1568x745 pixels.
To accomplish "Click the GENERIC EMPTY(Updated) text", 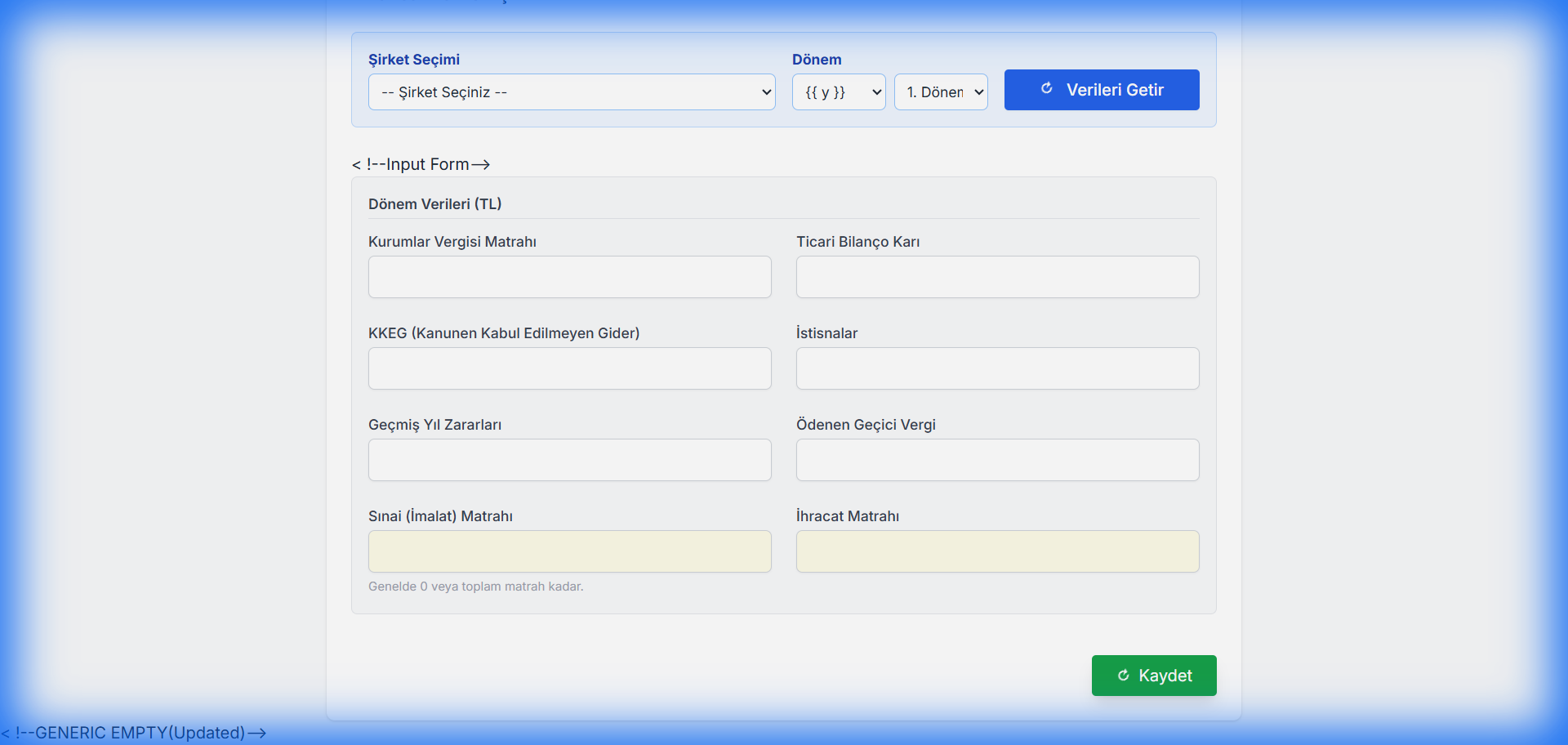I will [x=135, y=733].
